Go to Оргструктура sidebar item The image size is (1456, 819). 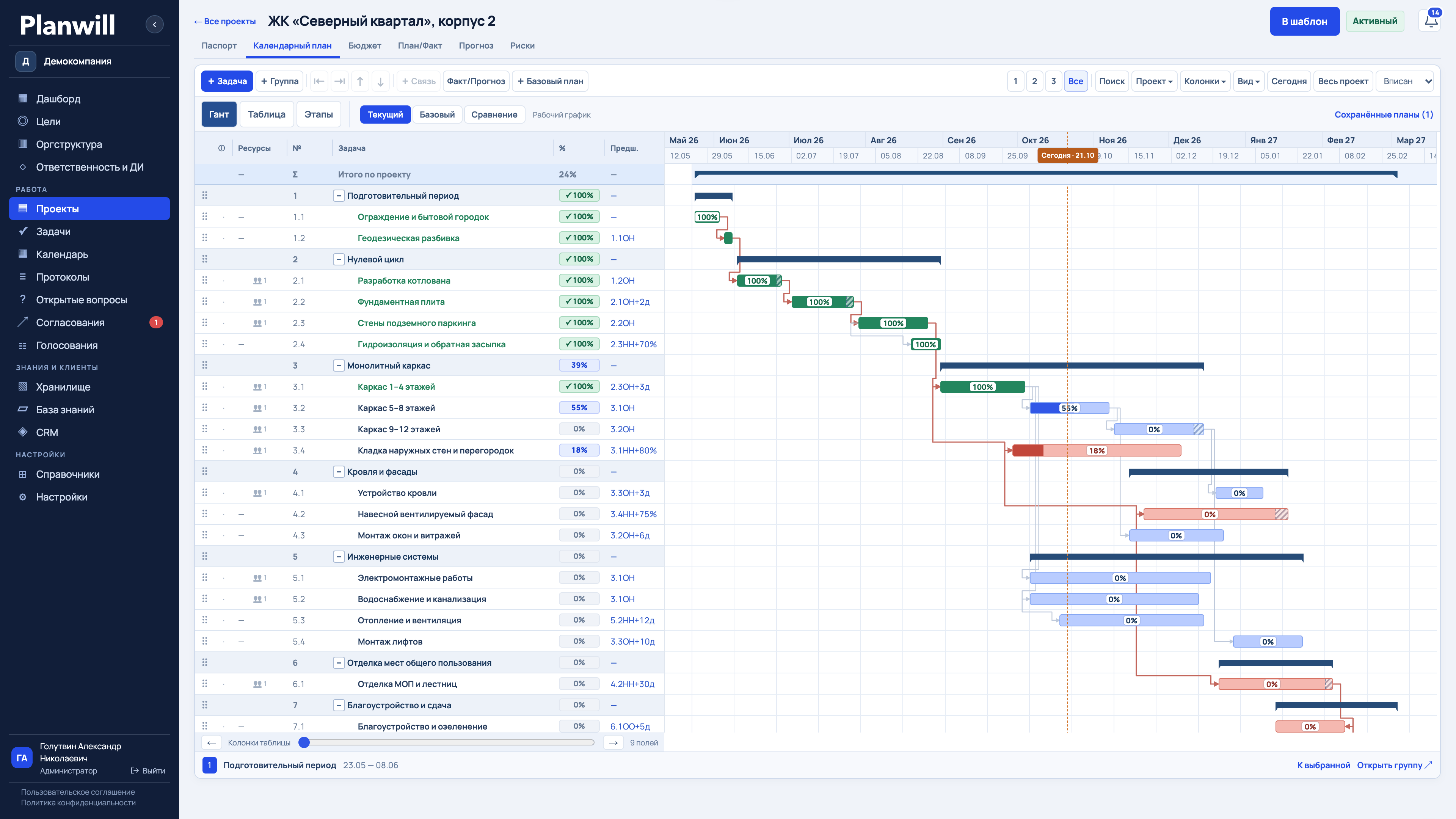coord(89,144)
